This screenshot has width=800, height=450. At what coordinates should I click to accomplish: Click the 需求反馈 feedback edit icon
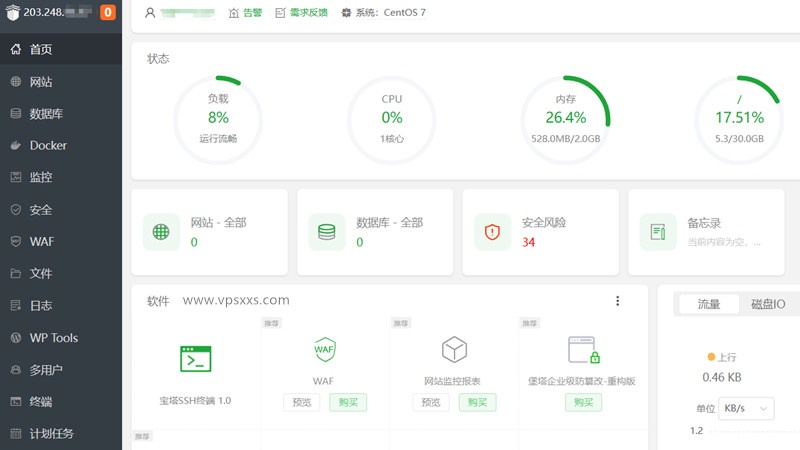coord(280,13)
